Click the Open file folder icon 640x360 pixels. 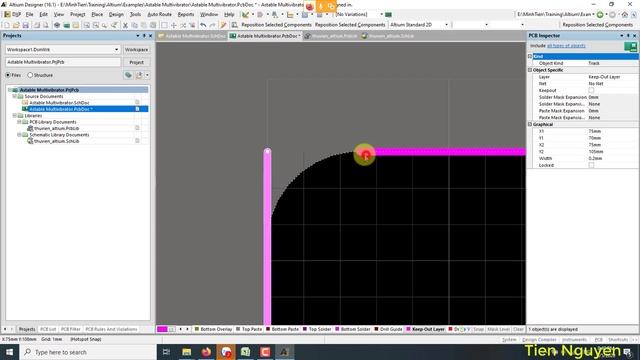[x=16, y=25]
